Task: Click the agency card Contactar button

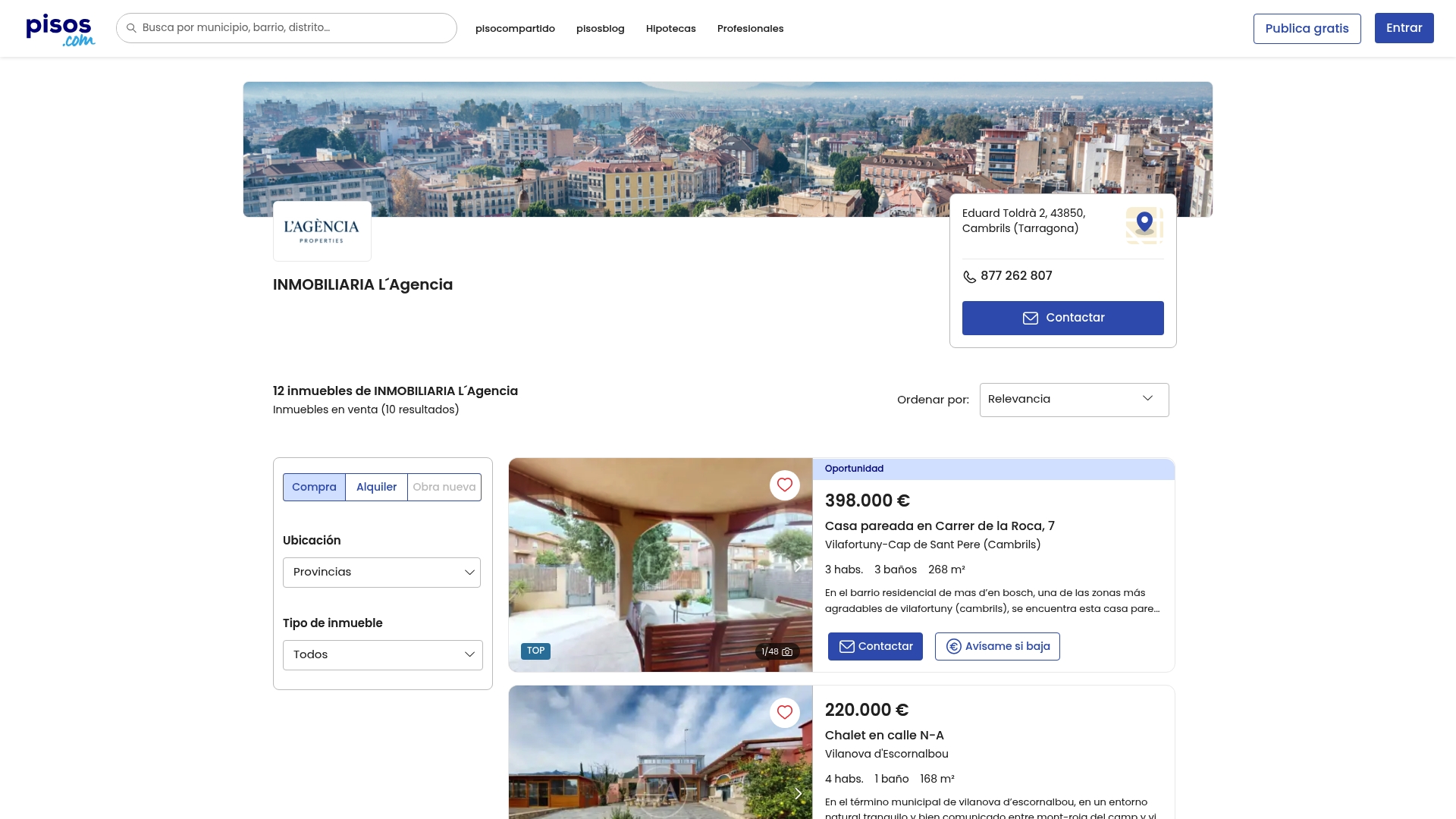Action: [x=1062, y=318]
